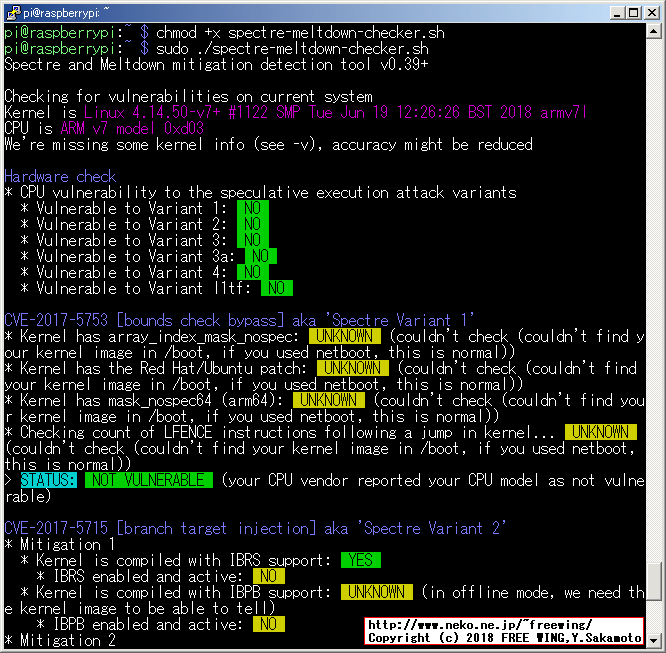This screenshot has width=666, height=653.
Task: Click NO badge for IBPB enabled and active
Action: 268,625
